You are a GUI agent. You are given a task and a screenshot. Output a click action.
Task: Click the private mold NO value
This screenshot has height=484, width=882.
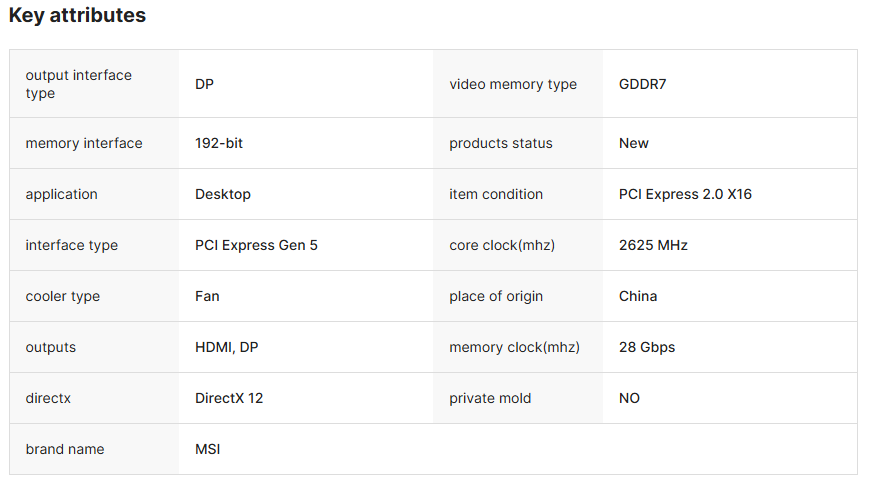629,398
